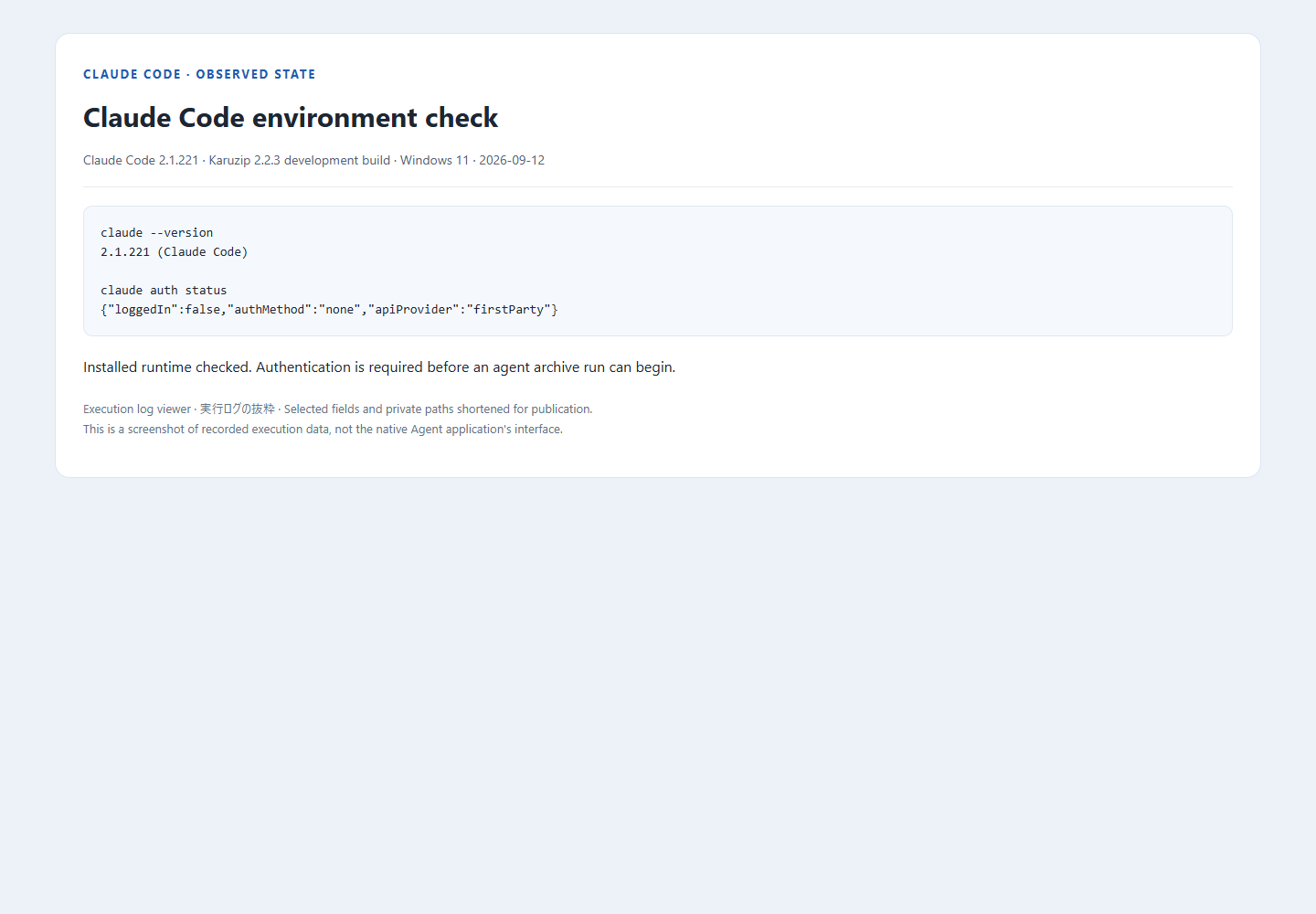The width and height of the screenshot is (1316, 914).
Task: Click the "authMethod":"none" JSON field
Action: tap(294, 310)
